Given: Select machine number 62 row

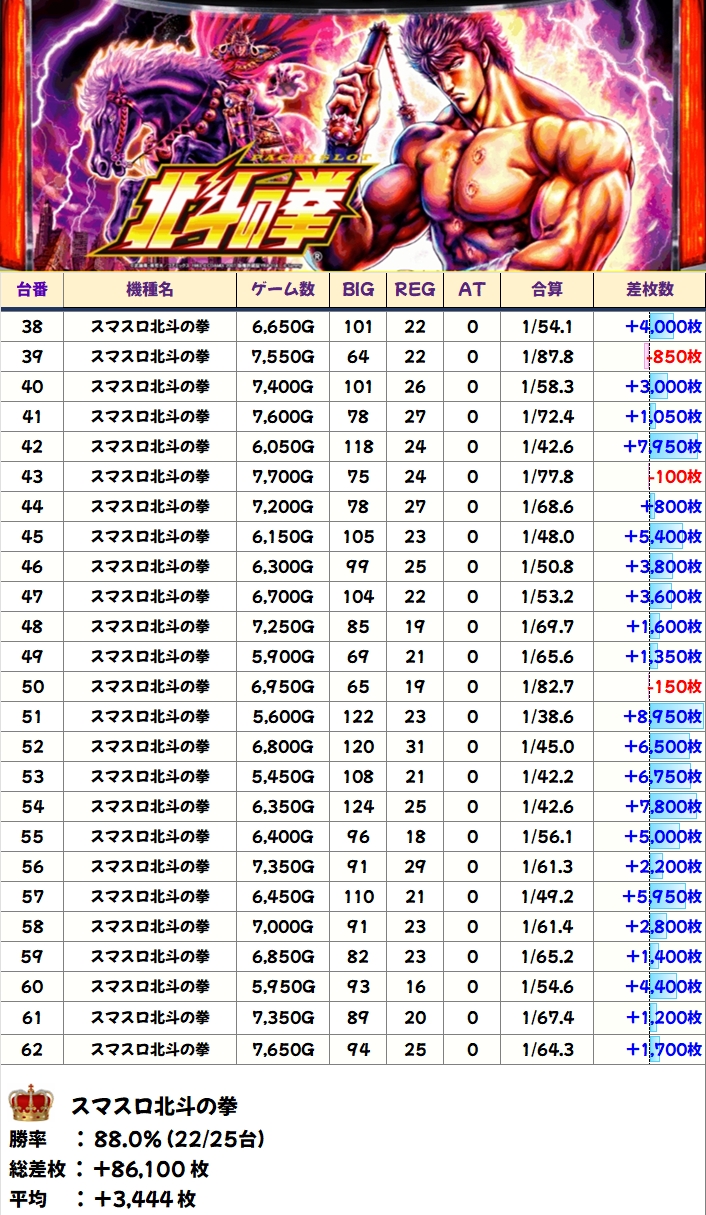Looking at the screenshot, I should tap(32, 1049).
